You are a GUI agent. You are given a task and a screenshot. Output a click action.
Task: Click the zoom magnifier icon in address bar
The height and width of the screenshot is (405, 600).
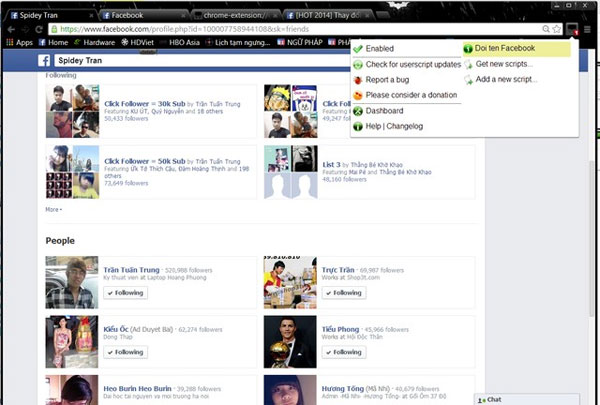point(546,29)
